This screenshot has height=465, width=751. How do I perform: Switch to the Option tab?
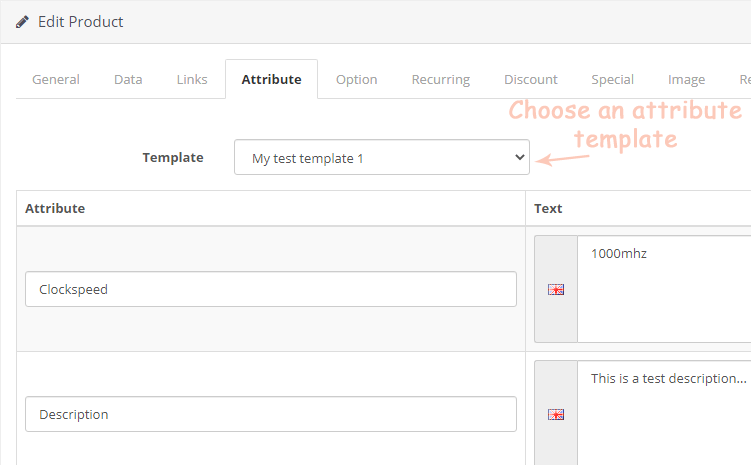coord(356,79)
